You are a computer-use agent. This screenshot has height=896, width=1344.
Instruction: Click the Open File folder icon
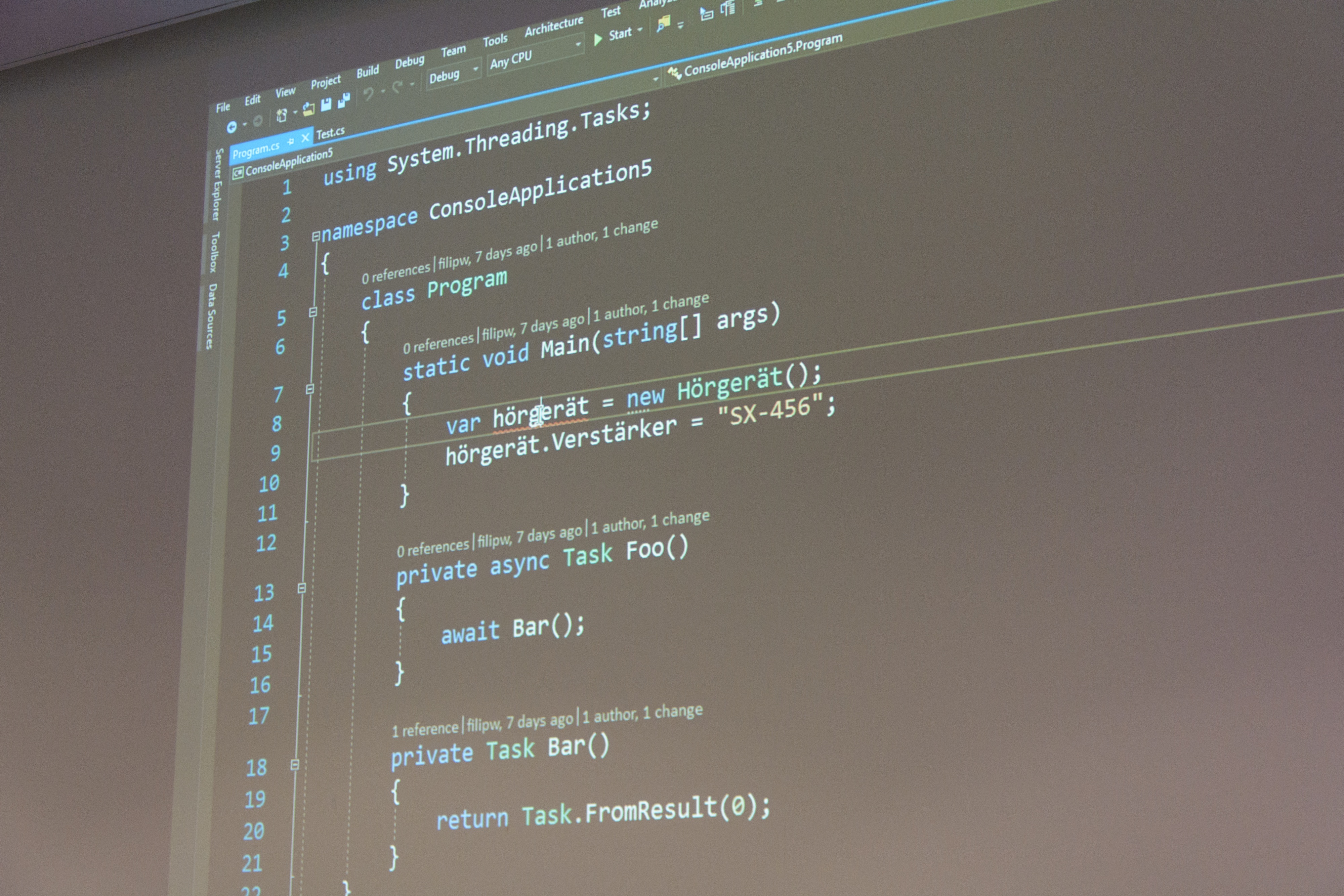coord(308,109)
